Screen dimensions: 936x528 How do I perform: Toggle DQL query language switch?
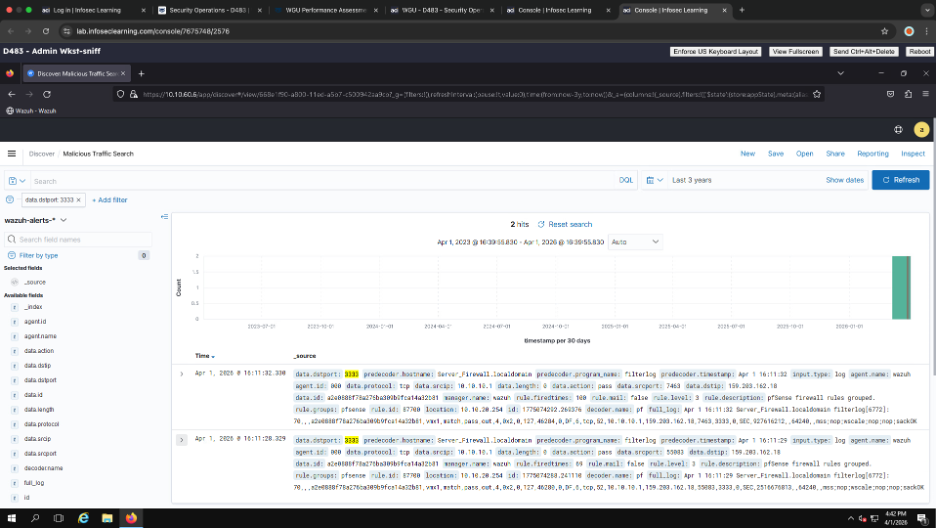[x=625, y=180]
